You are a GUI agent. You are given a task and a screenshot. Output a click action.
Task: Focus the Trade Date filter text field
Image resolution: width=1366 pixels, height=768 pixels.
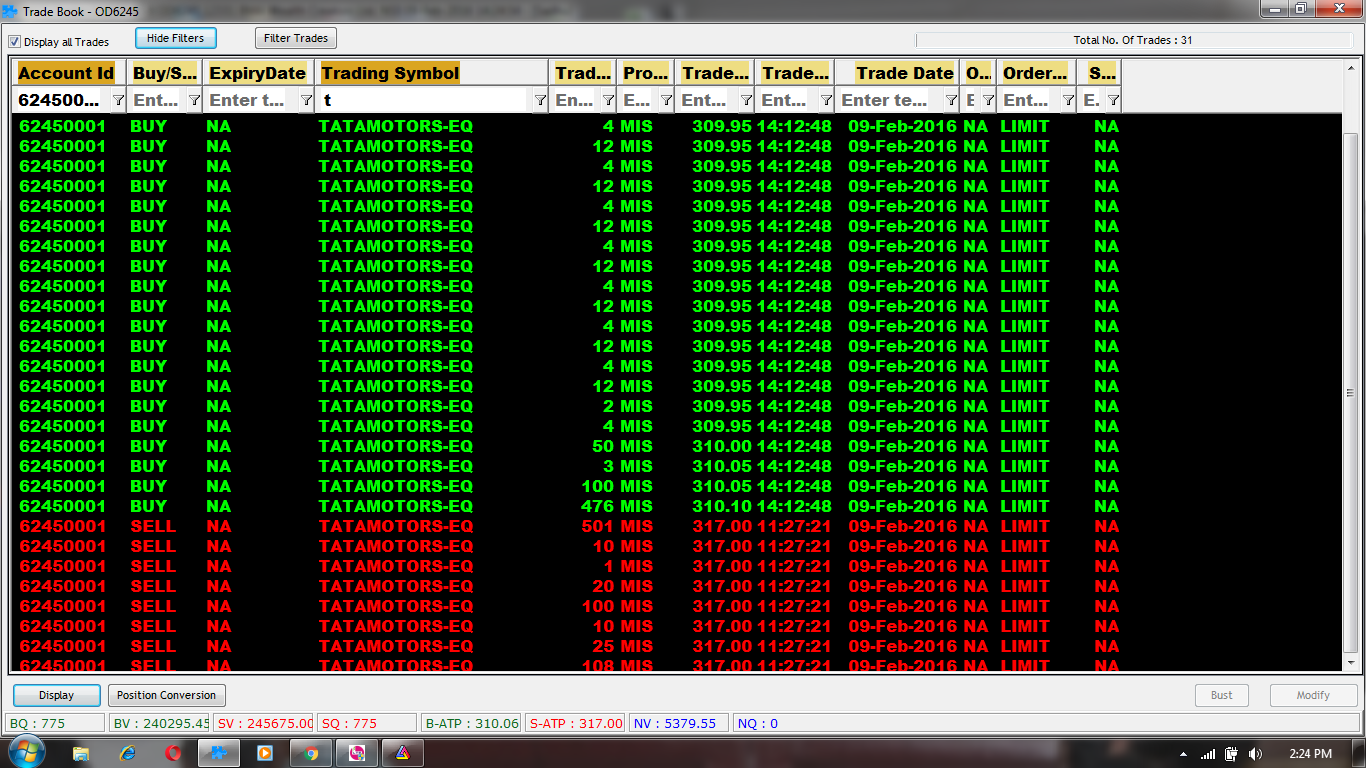888,100
